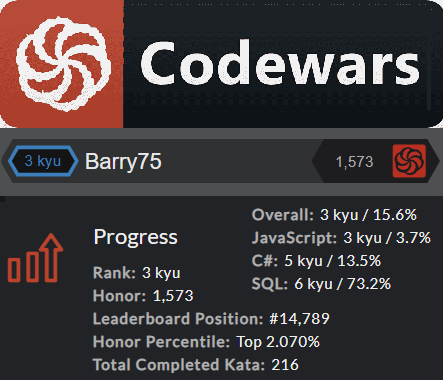The width and height of the screenshot is (443, 380).
Task: Click the Rank: 3 kyu line
Action: (x=137, y=273)
